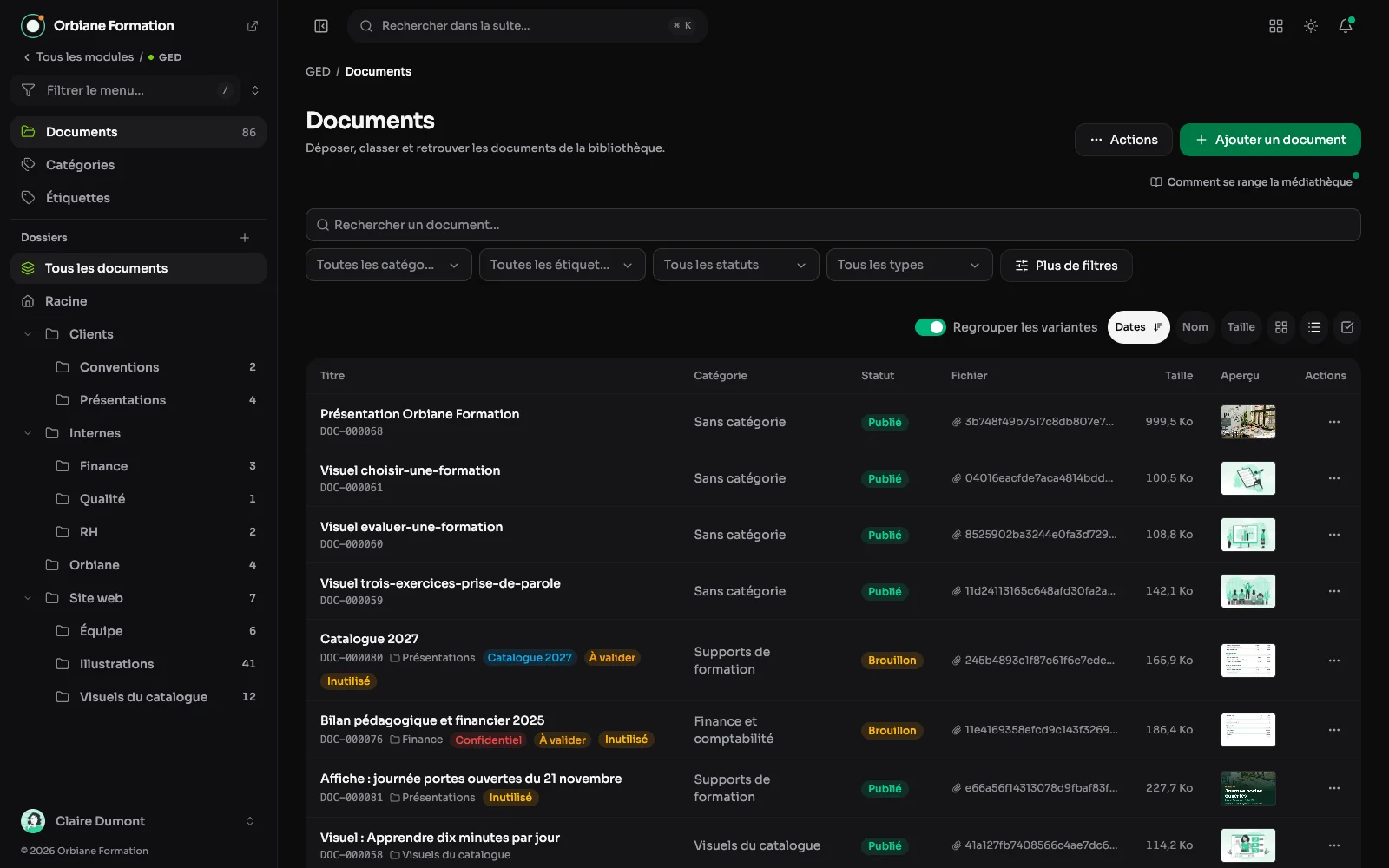Click Ajouter un document button
Viewport: 1389px width, 868px height.
(x=1270, y=140)
